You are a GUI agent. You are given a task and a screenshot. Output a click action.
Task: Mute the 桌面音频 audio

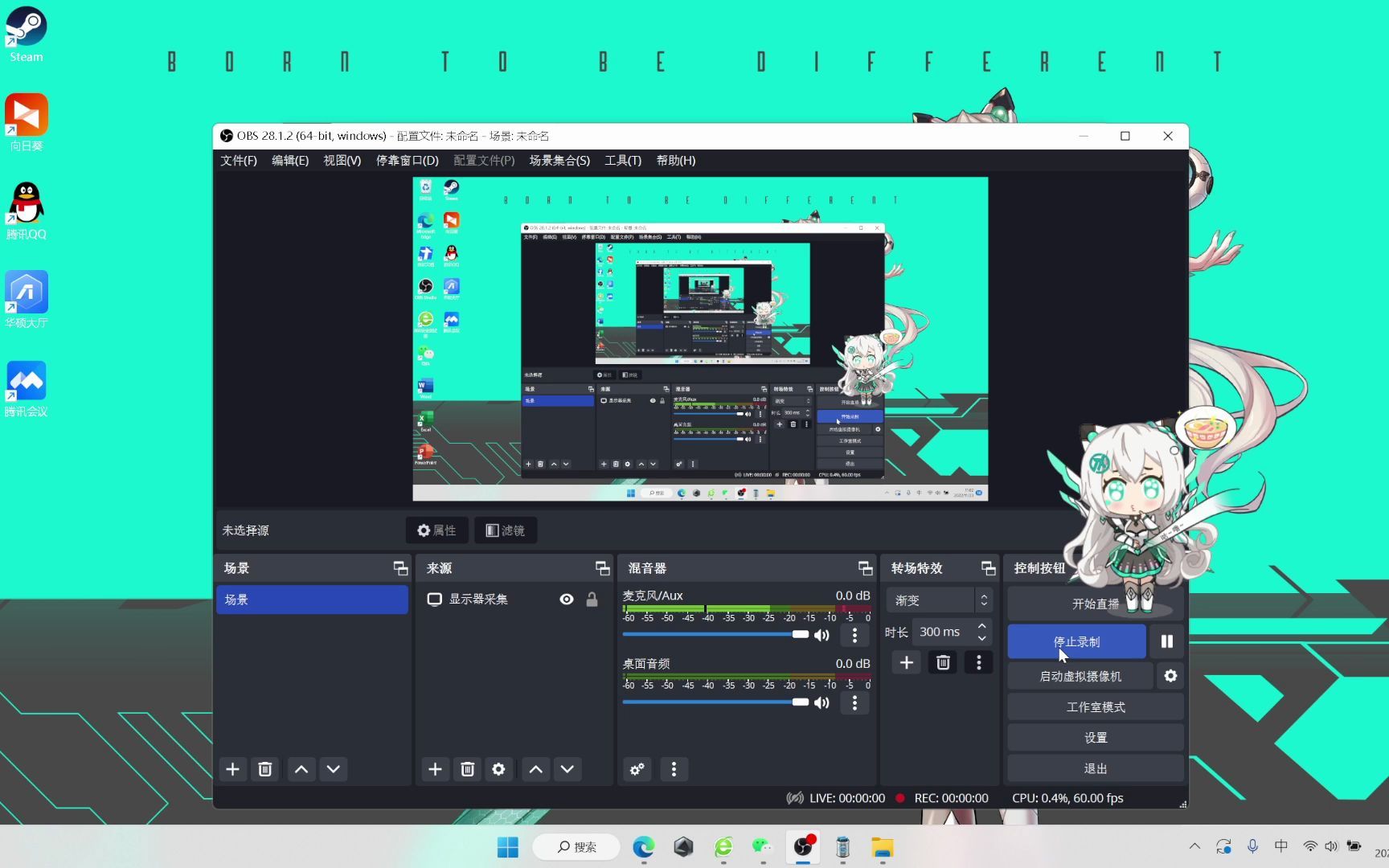click(x=822, y=702)
